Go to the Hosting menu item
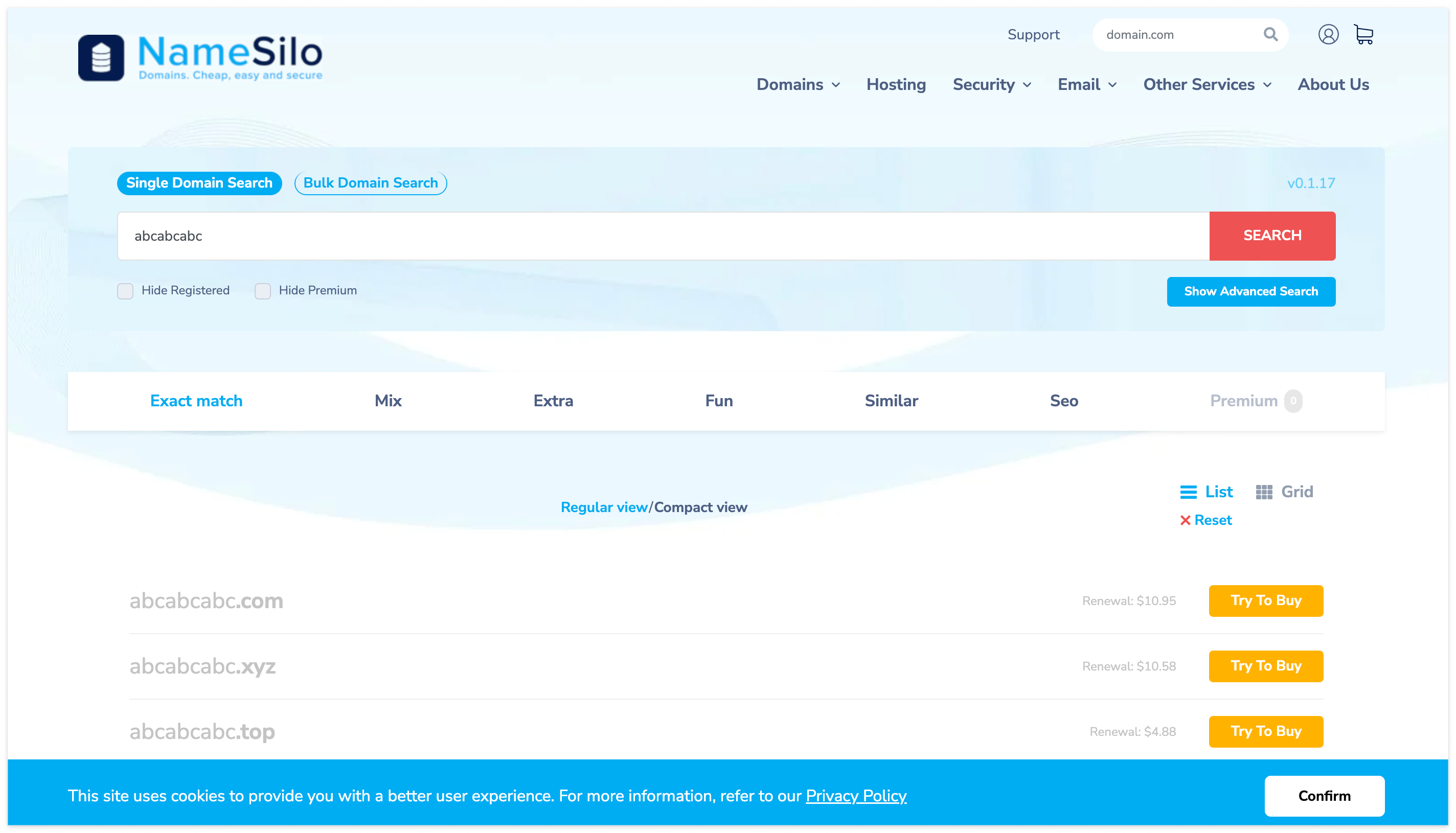Screen dimensions: 1456x833 (896, 85)
